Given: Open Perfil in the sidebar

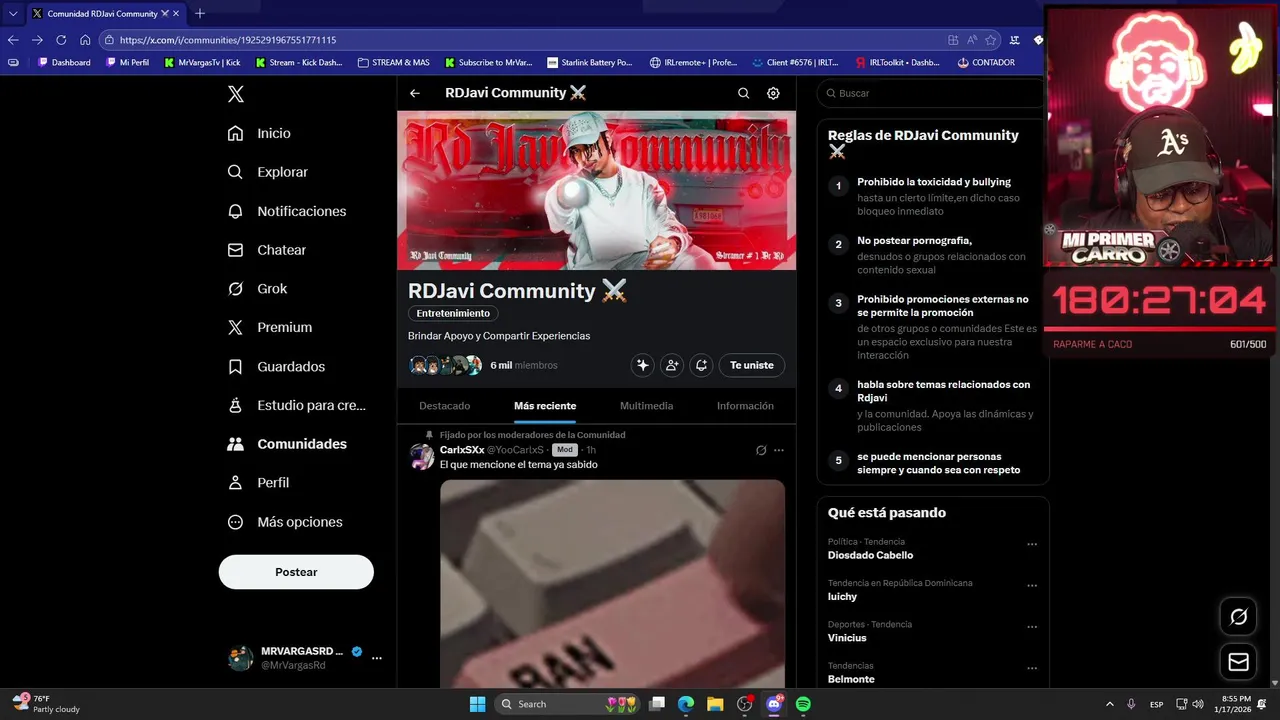Looking at the screenshot, I should [258, 483].
